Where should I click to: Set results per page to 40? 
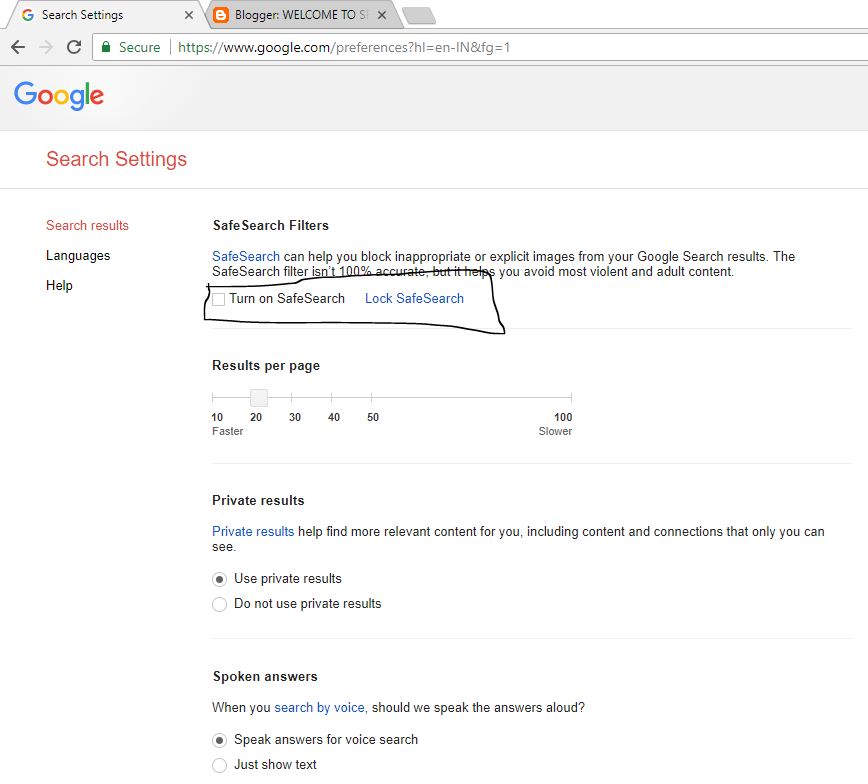click(x=332, y=397)
